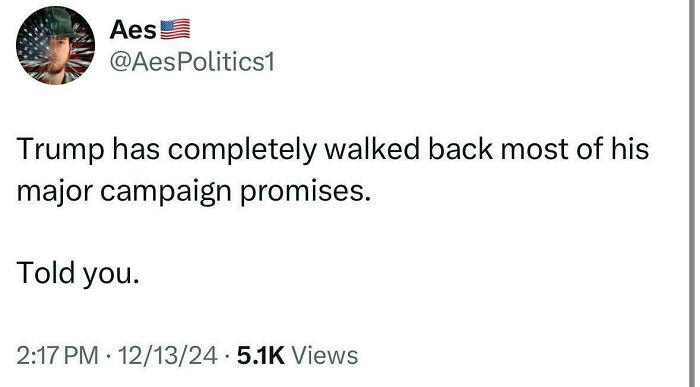Viewport: 700px width, 387px height.
Task: Click the word campaign in the tweet
Action: click(x=165, y=192)
